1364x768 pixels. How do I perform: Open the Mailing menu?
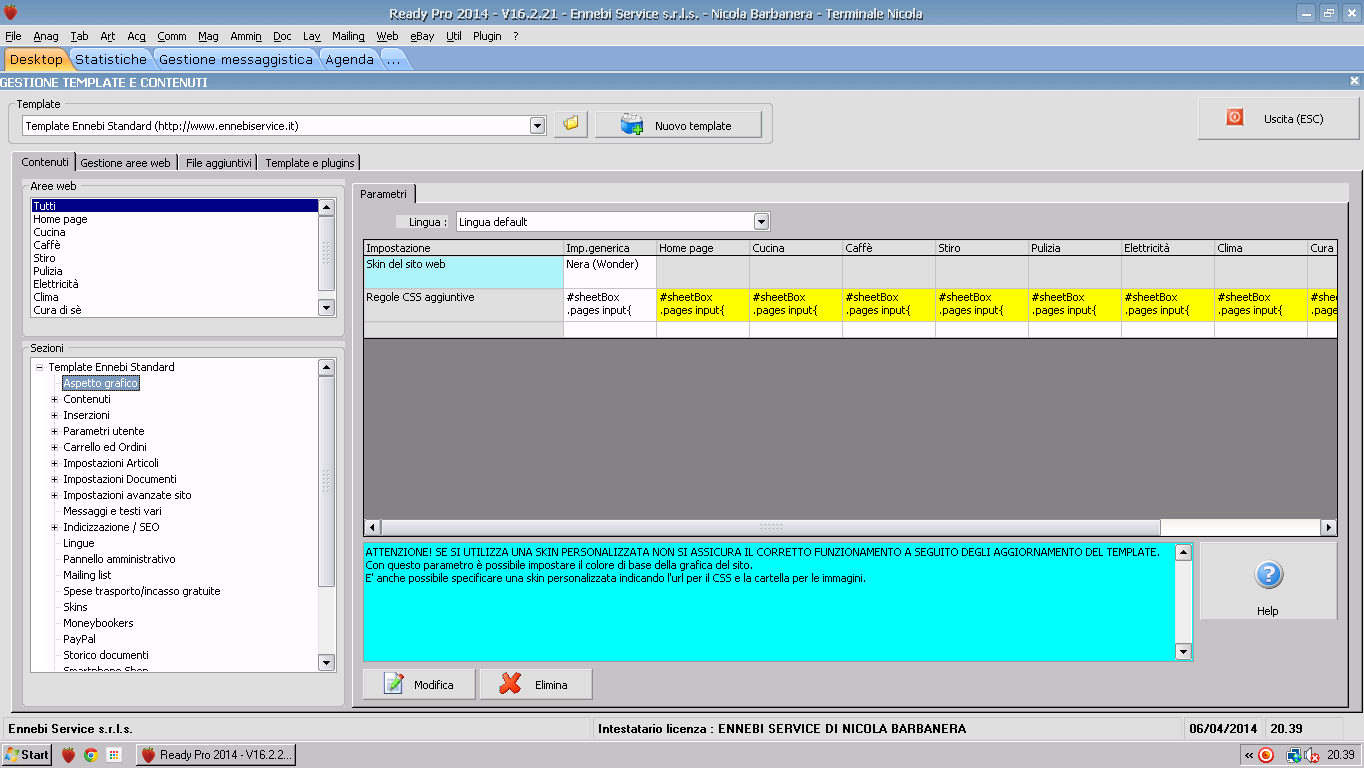coord(348,36)
